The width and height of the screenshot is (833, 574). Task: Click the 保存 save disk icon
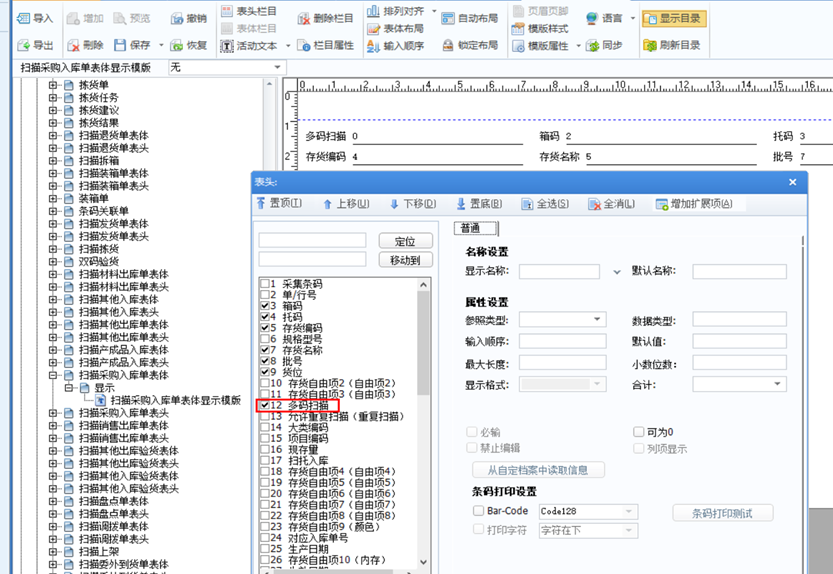point(120,45)
